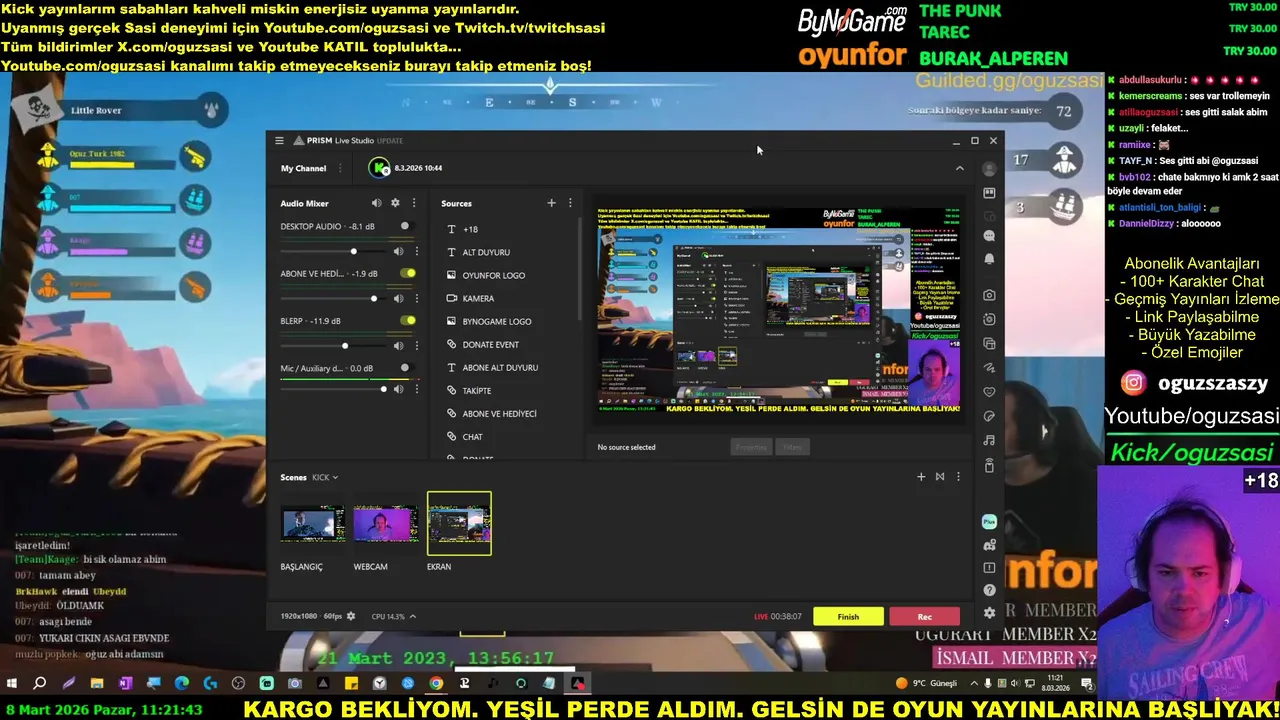Click the UPDATE label in the title bar
This screenshot has height=720, width=1280.
click(x=390, y=141)
